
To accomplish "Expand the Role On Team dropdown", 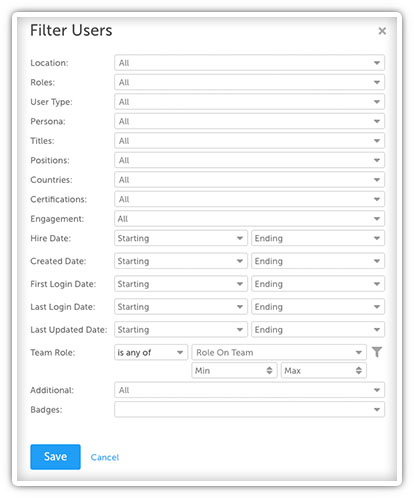I will (x=279, y=352).
